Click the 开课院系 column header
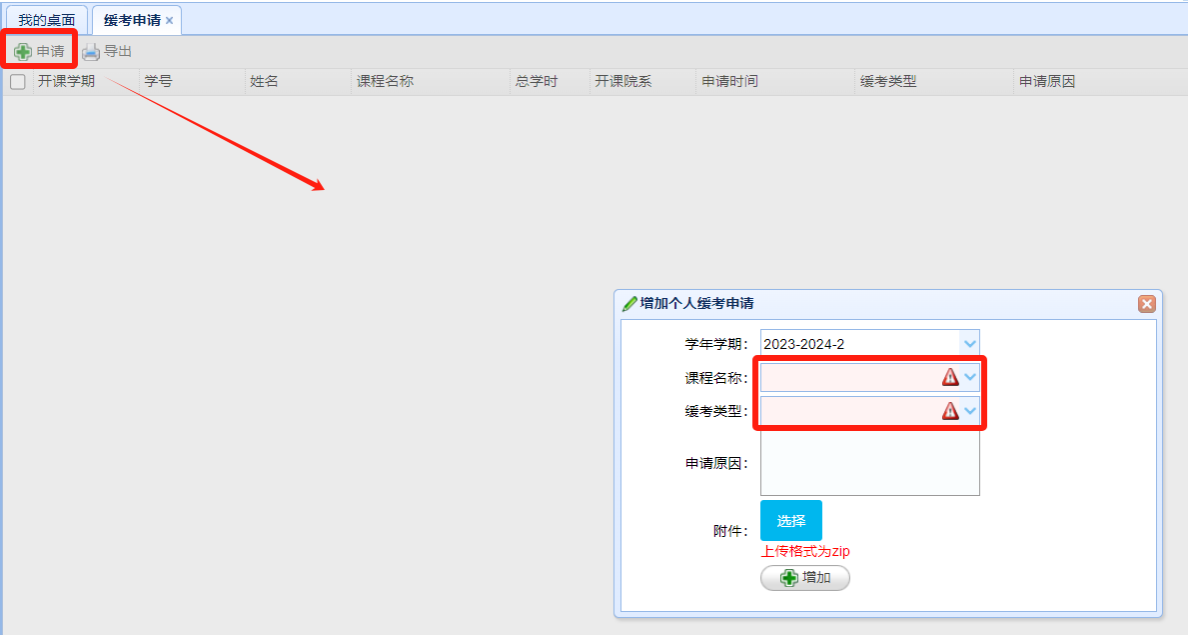The height and width of the screenshot is (635, 1188). (x=623, y=82)
